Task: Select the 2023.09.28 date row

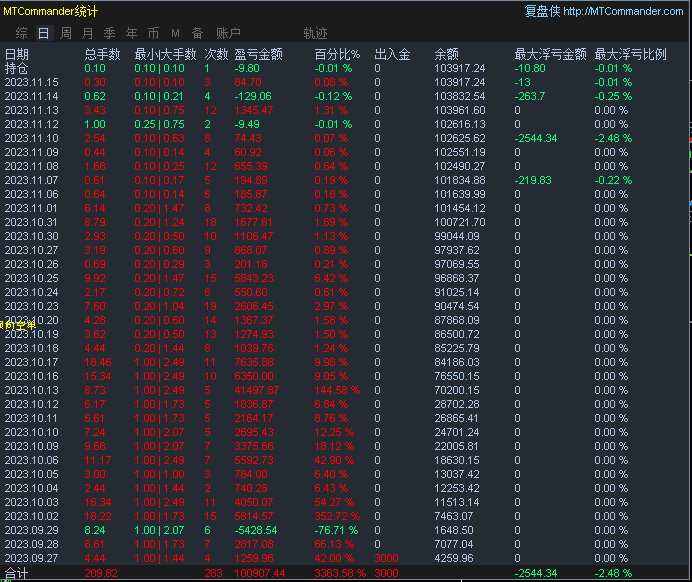Action: click(x=31, y=544)
